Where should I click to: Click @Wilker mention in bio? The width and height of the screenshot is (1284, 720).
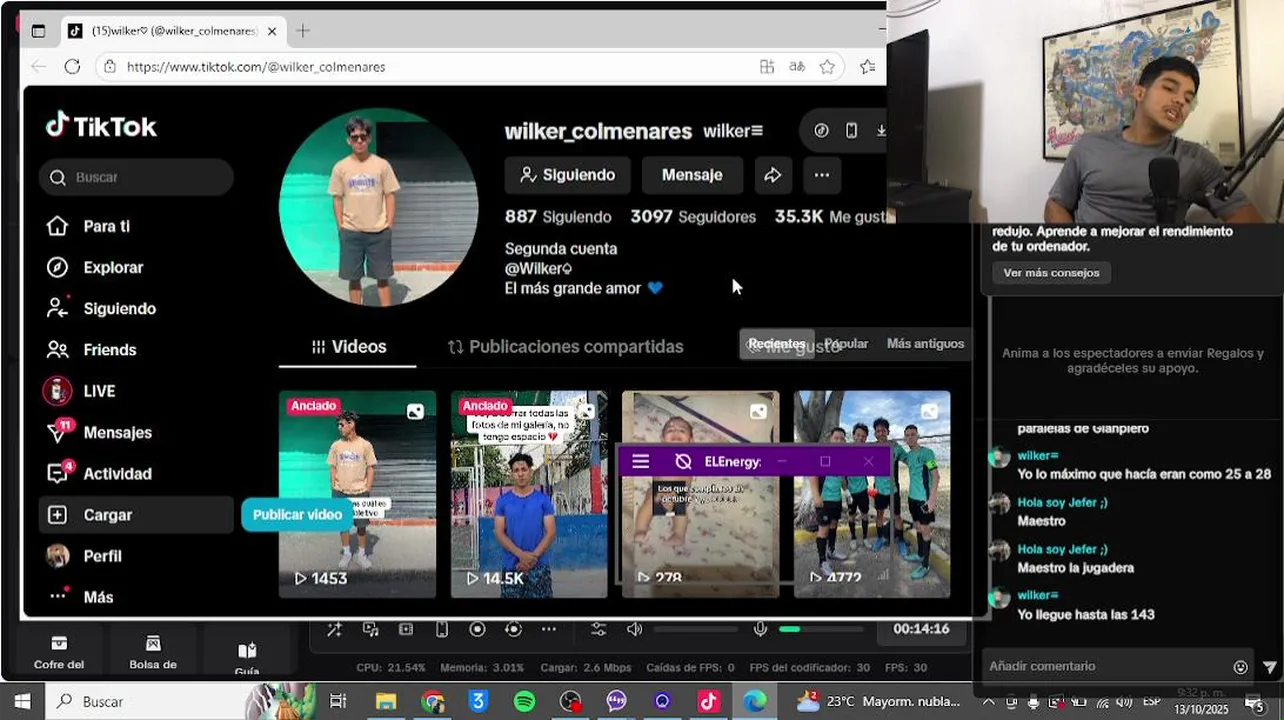coord(538,268)
